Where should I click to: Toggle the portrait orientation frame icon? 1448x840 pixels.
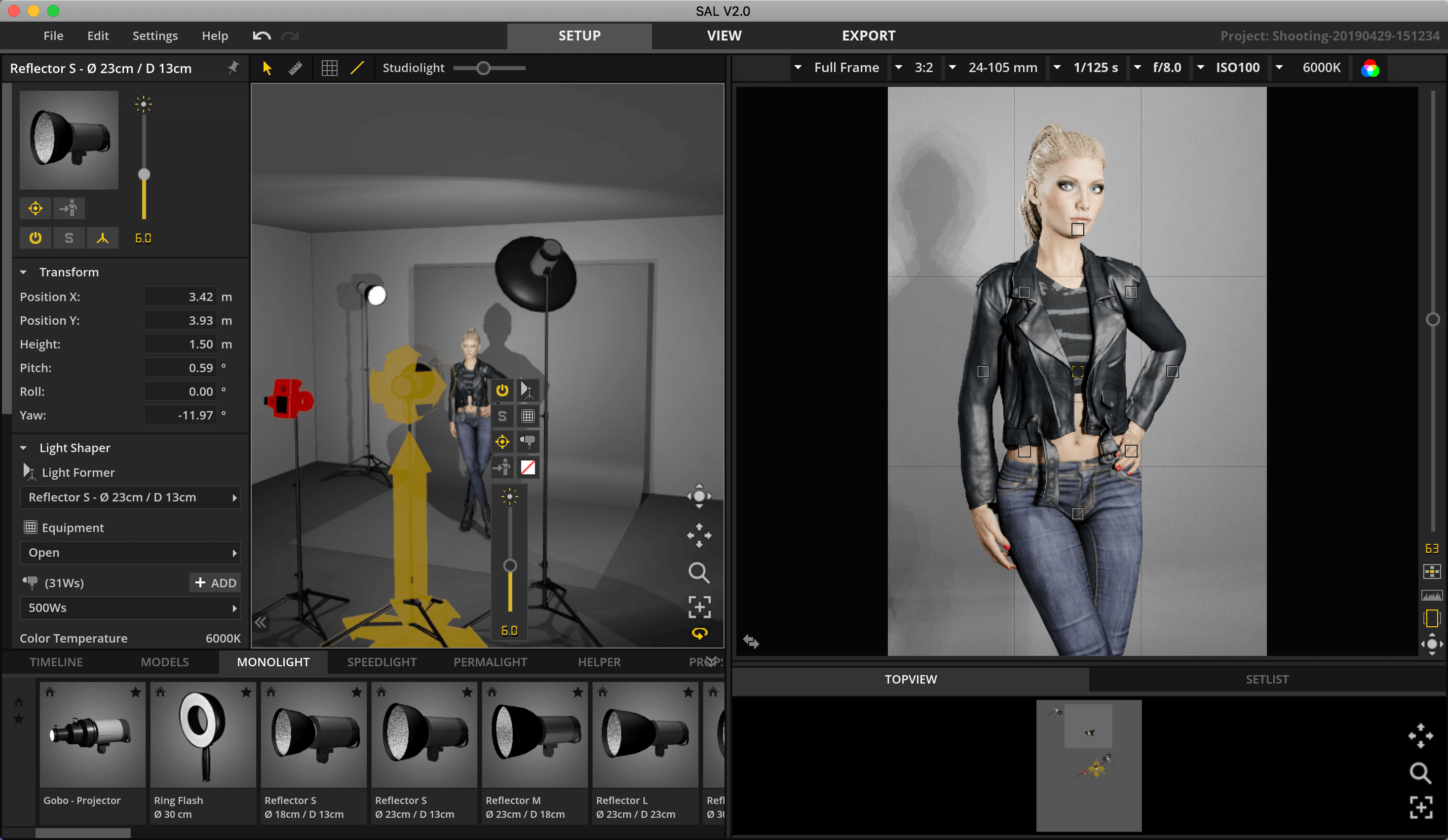[1431, 619]
